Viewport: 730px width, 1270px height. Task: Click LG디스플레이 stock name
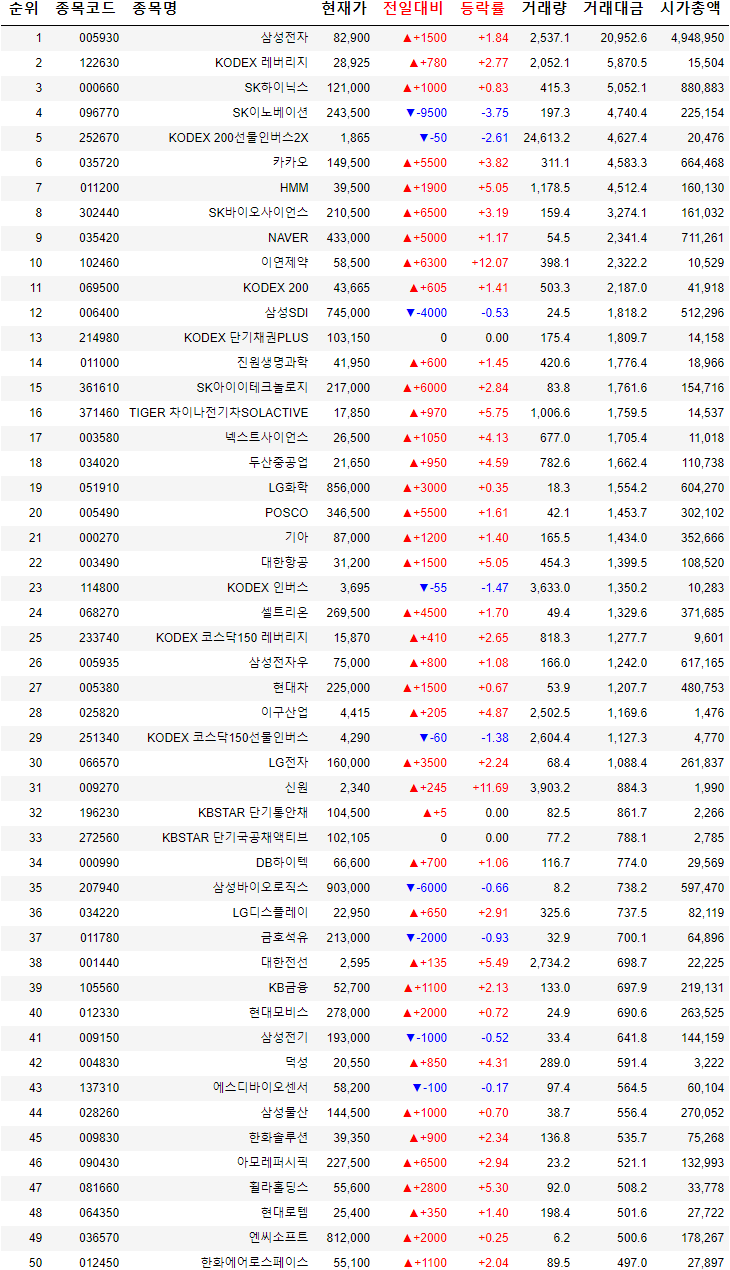click(x=270, y=913)
